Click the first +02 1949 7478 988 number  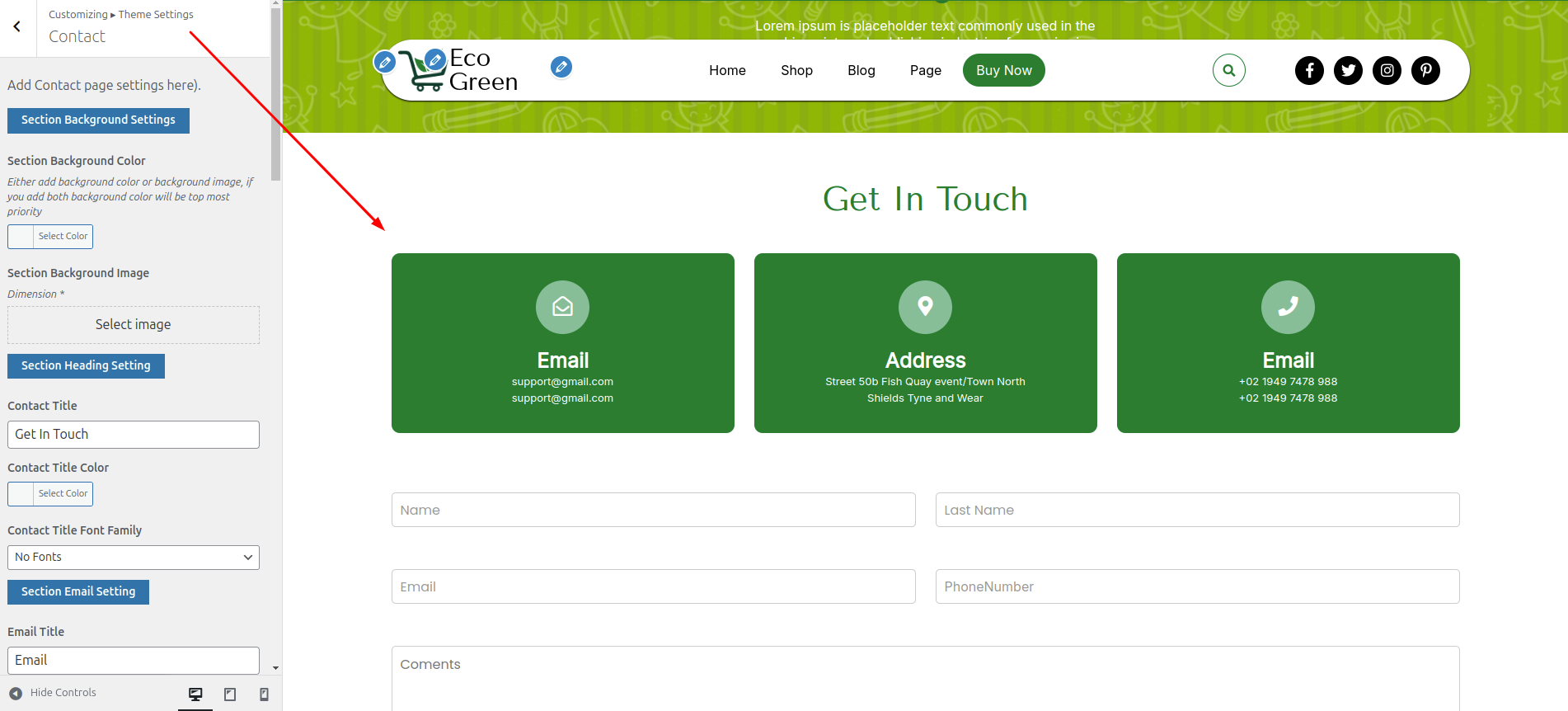pos(1288,382)
